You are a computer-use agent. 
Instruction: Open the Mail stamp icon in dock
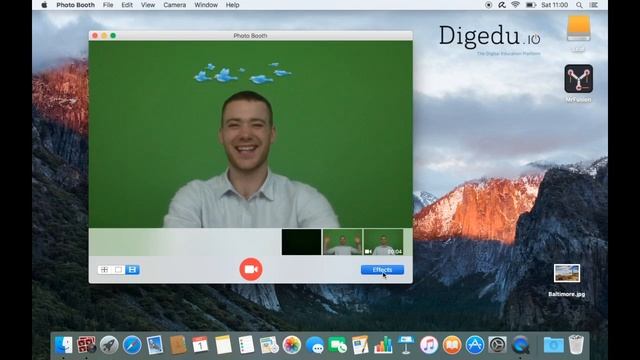tap(155, 345)
